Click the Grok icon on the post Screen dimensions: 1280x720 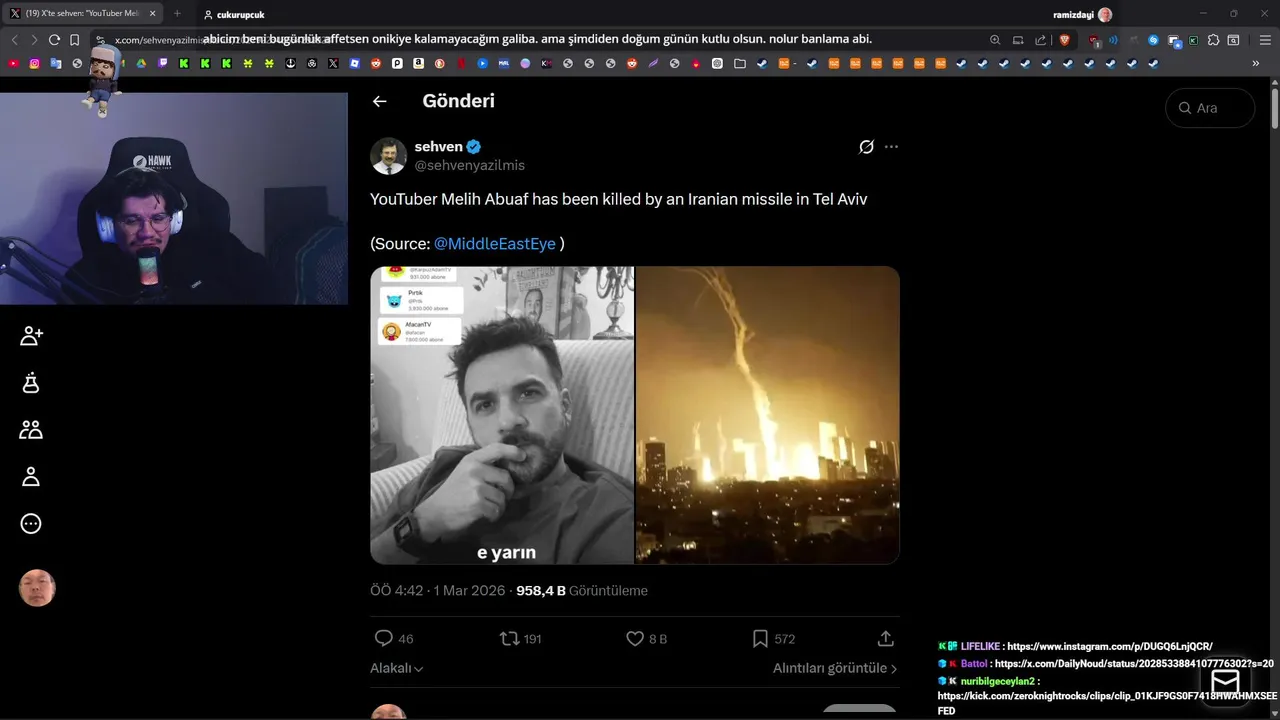click(x=867, y=147)
